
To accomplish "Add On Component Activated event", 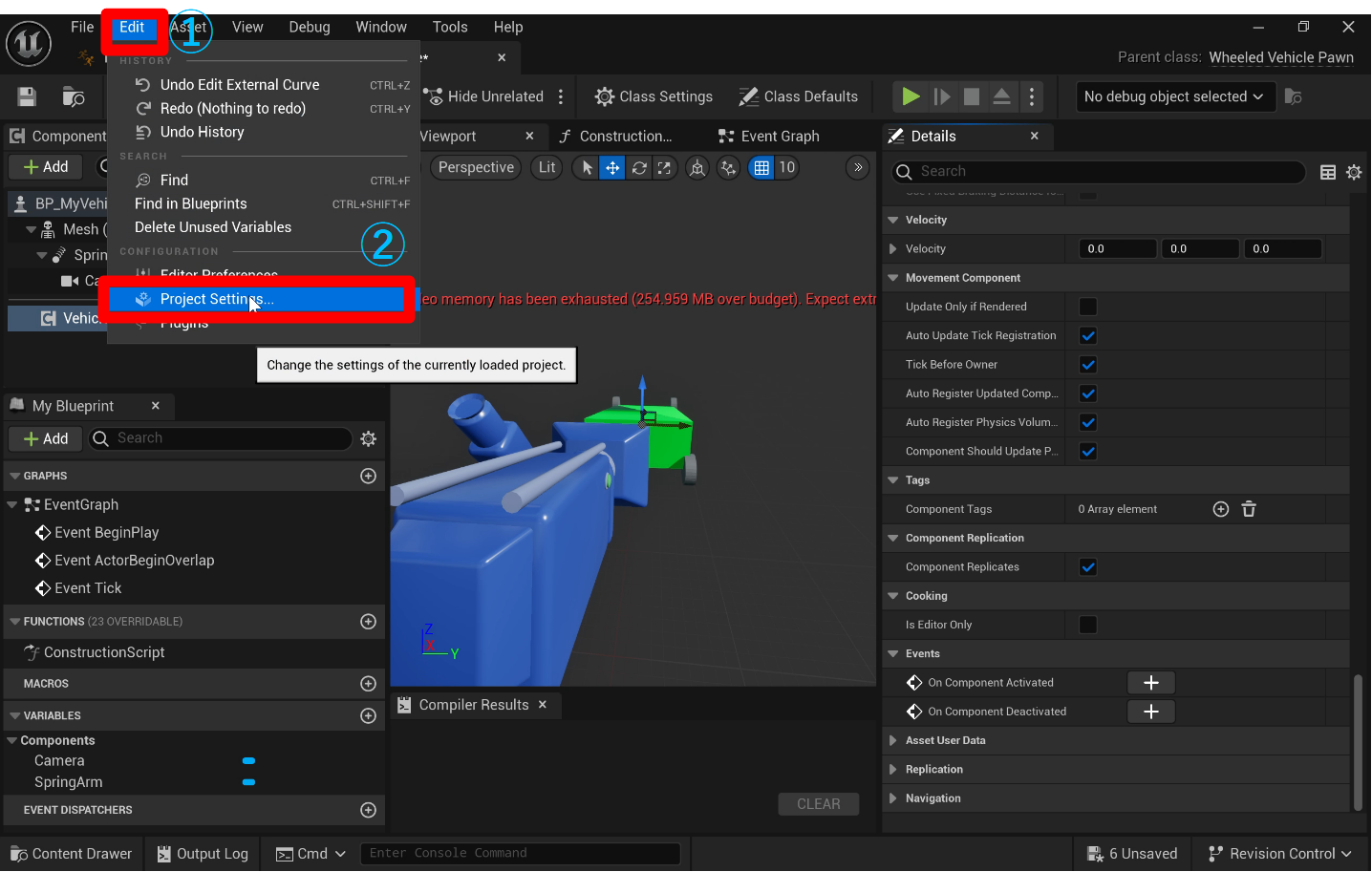I will pyautogui.click(x=1151, y=683).
